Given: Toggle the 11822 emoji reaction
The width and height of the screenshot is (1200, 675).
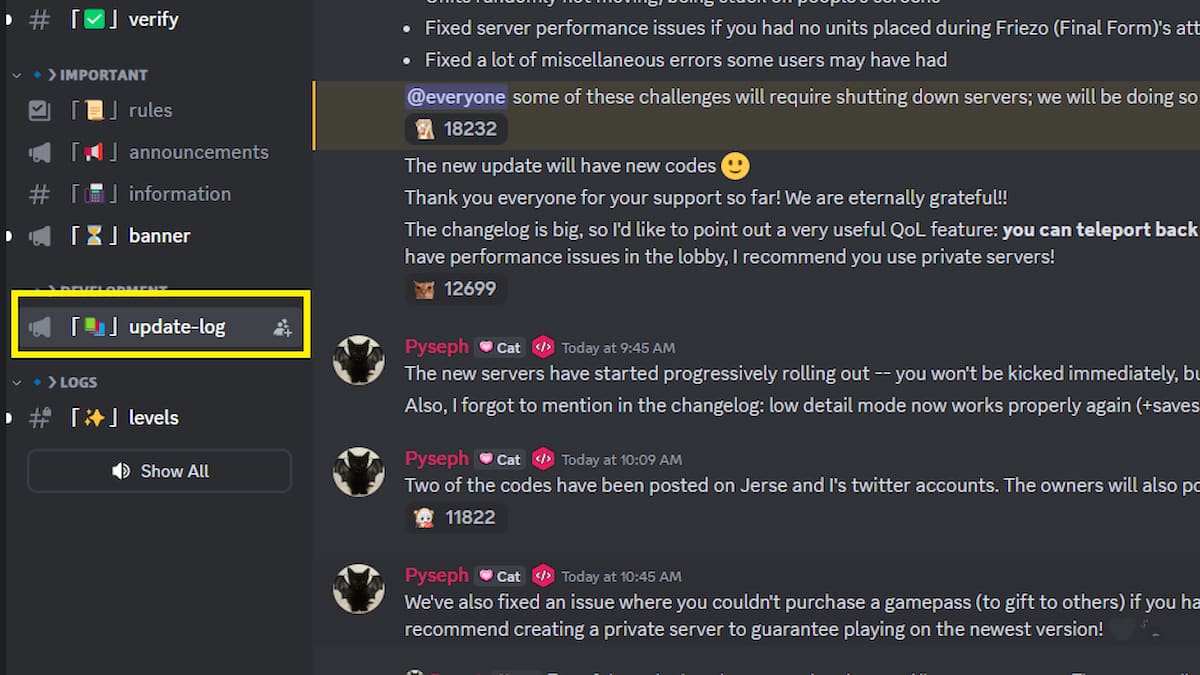Looking at the screenshot, I should (x=455, y=517).
